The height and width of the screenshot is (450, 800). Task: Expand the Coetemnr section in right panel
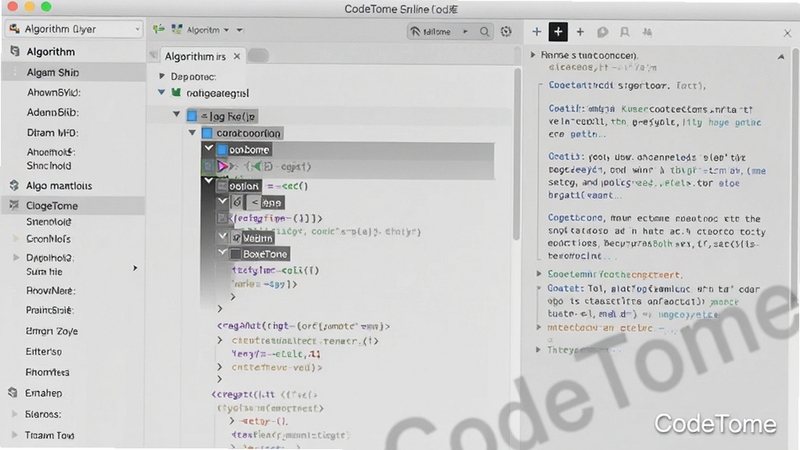[x=539, y=274]
